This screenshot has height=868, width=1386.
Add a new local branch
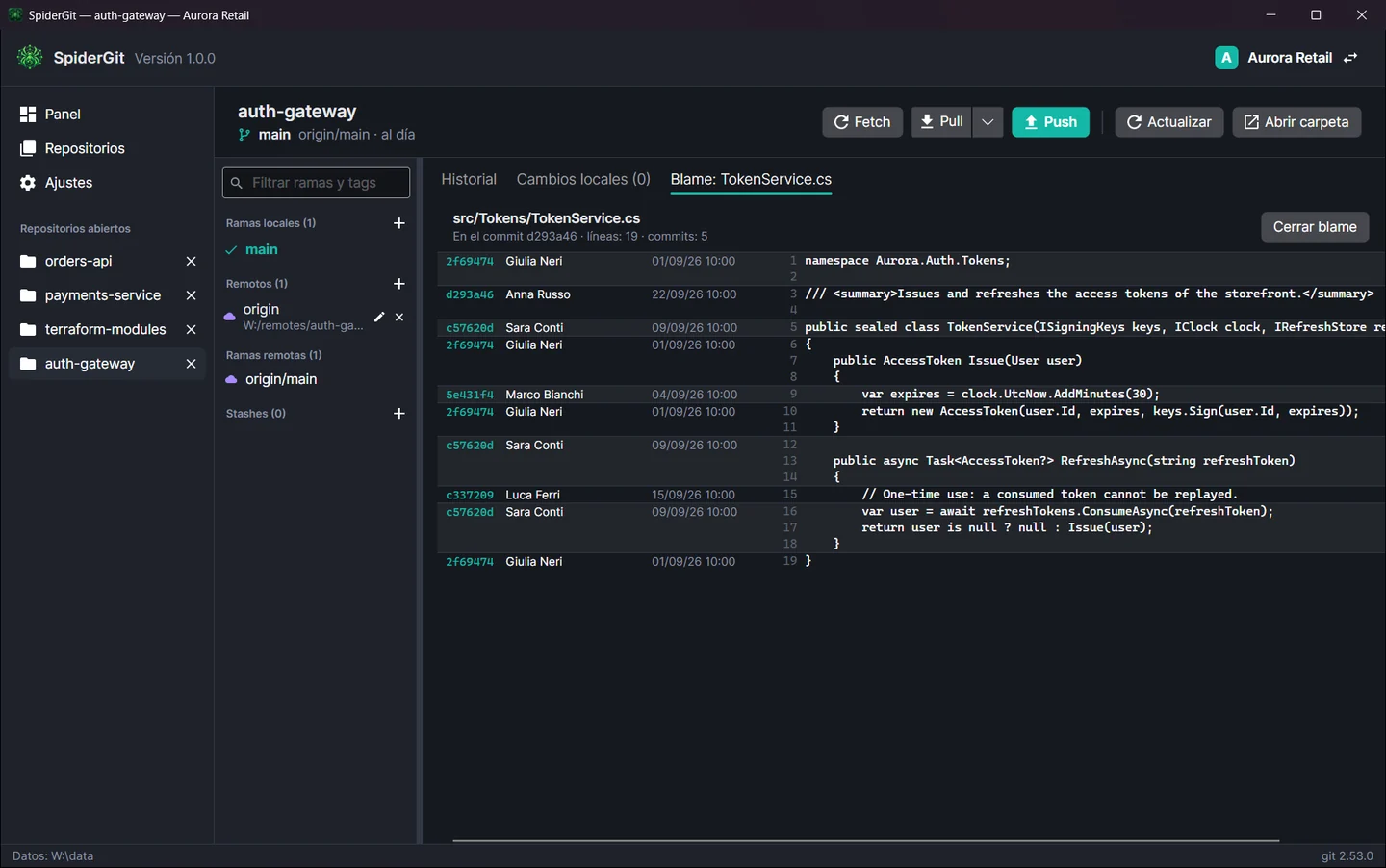(399, 223)
